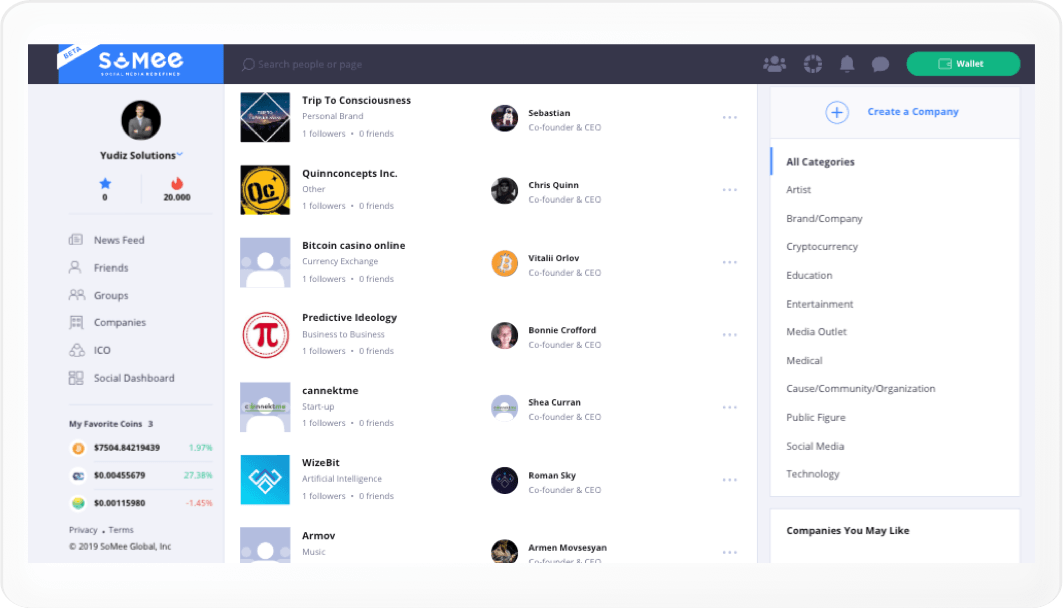1063x608 pixels.
Task: Click the plus icon to create company
Action: [837, 112]
